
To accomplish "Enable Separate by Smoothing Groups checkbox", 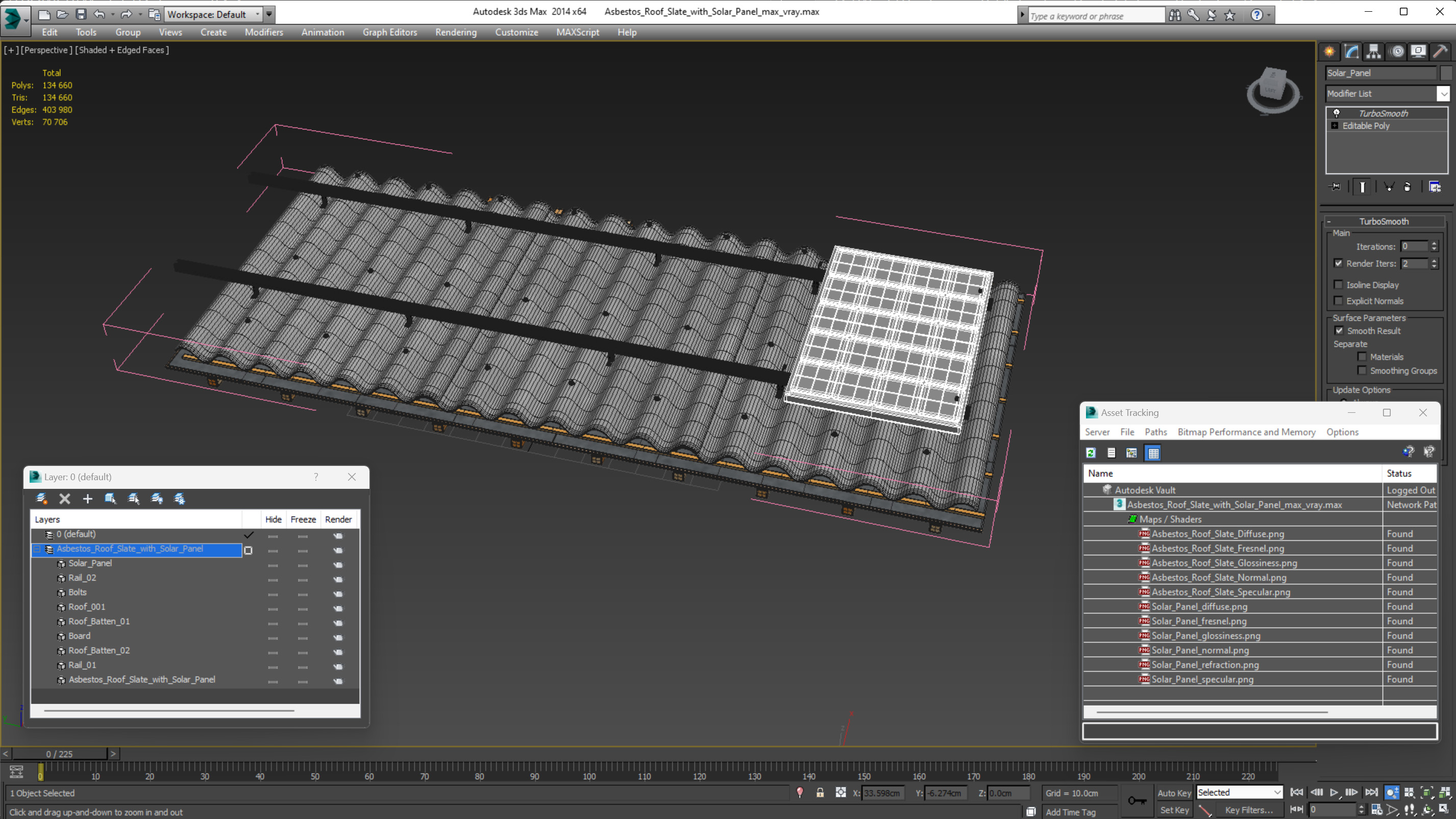I will coord(1362,370).
